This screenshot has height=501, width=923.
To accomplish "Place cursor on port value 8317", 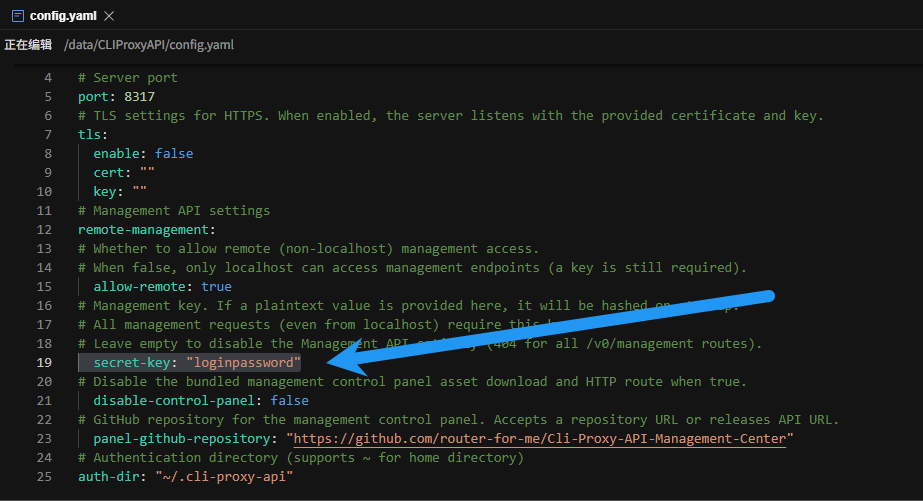I will coord(139,97).
